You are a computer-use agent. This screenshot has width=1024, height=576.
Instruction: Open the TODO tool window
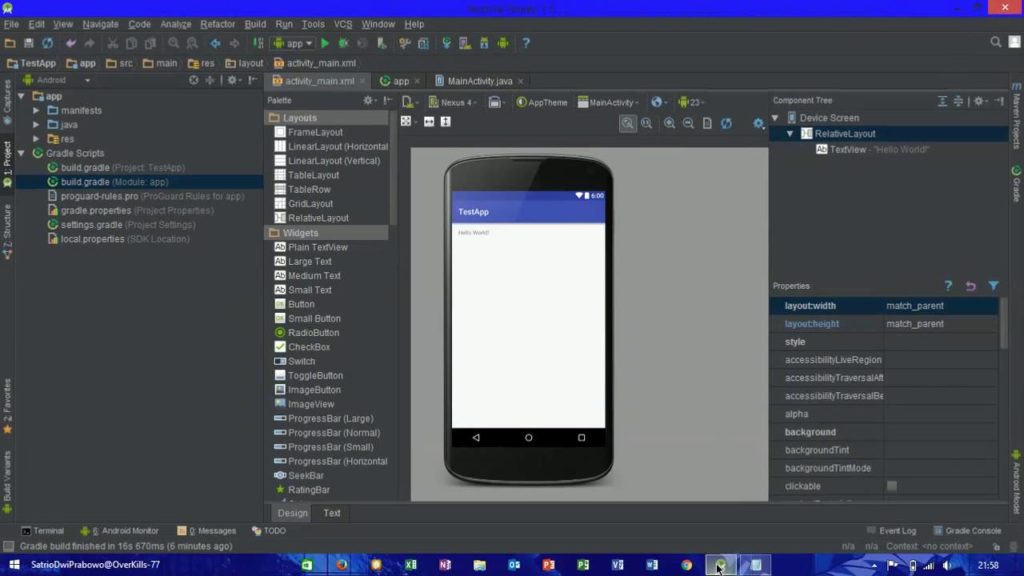tap(269, 530)
